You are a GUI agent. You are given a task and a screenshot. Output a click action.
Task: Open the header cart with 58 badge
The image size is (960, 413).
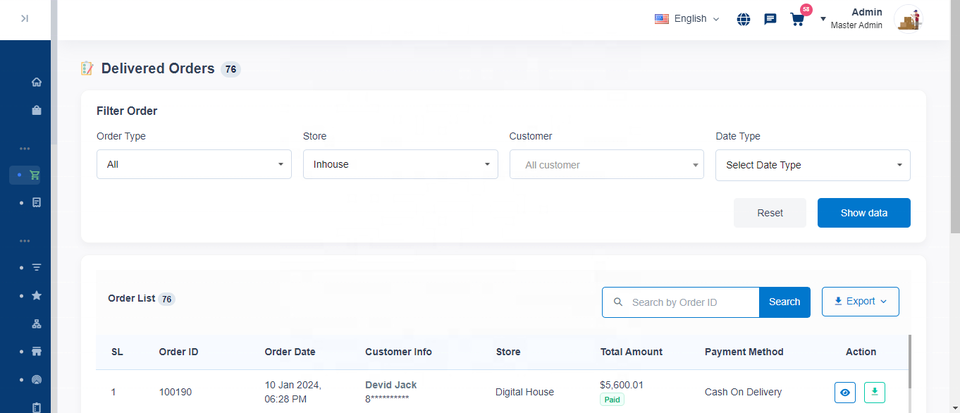797,19
